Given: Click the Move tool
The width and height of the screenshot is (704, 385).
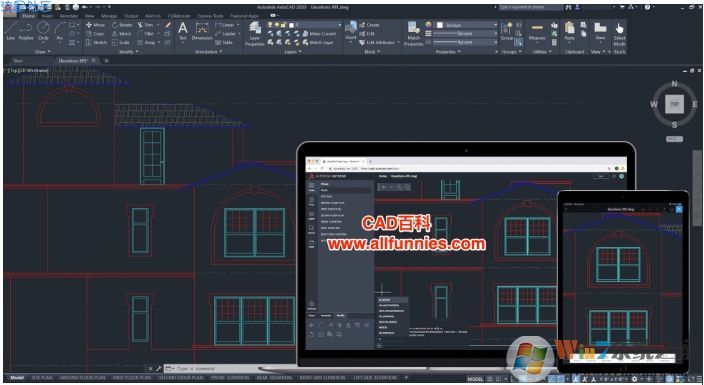Looking at the screenshot, I should (95, 25).
